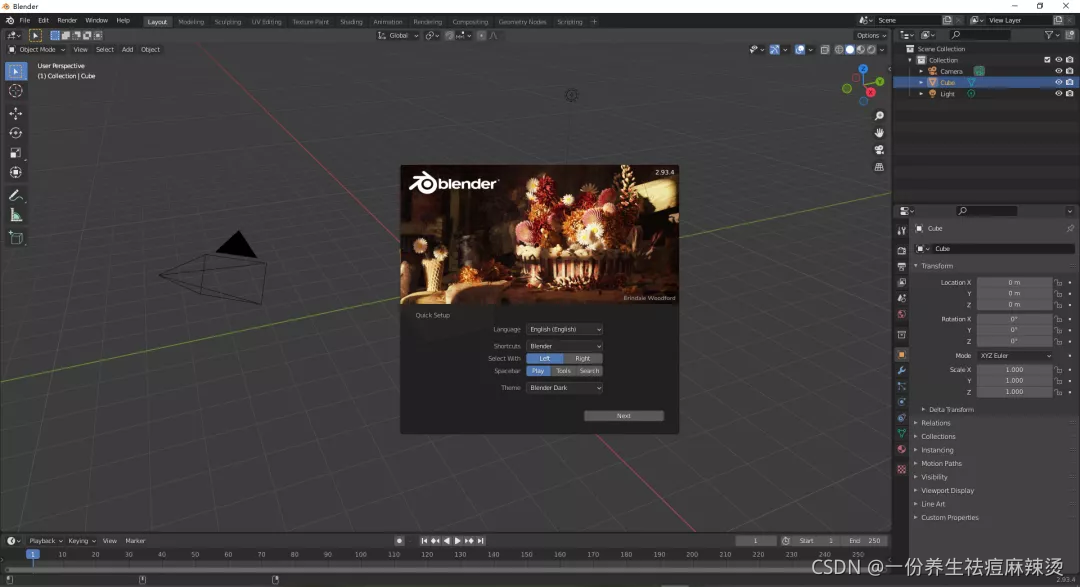Open the Material properties tab icon

click(x=902, y=449)
